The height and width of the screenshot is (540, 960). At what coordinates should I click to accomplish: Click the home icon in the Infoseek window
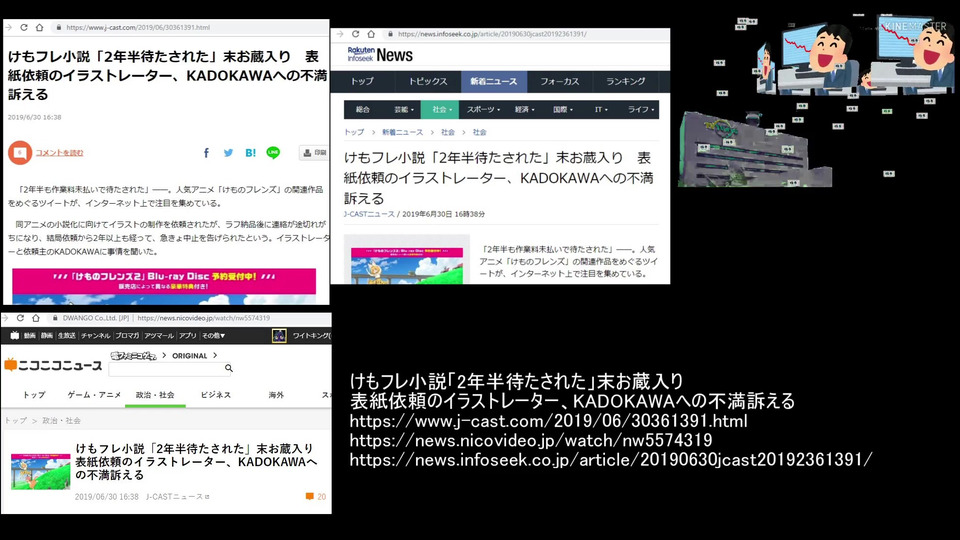371,34
